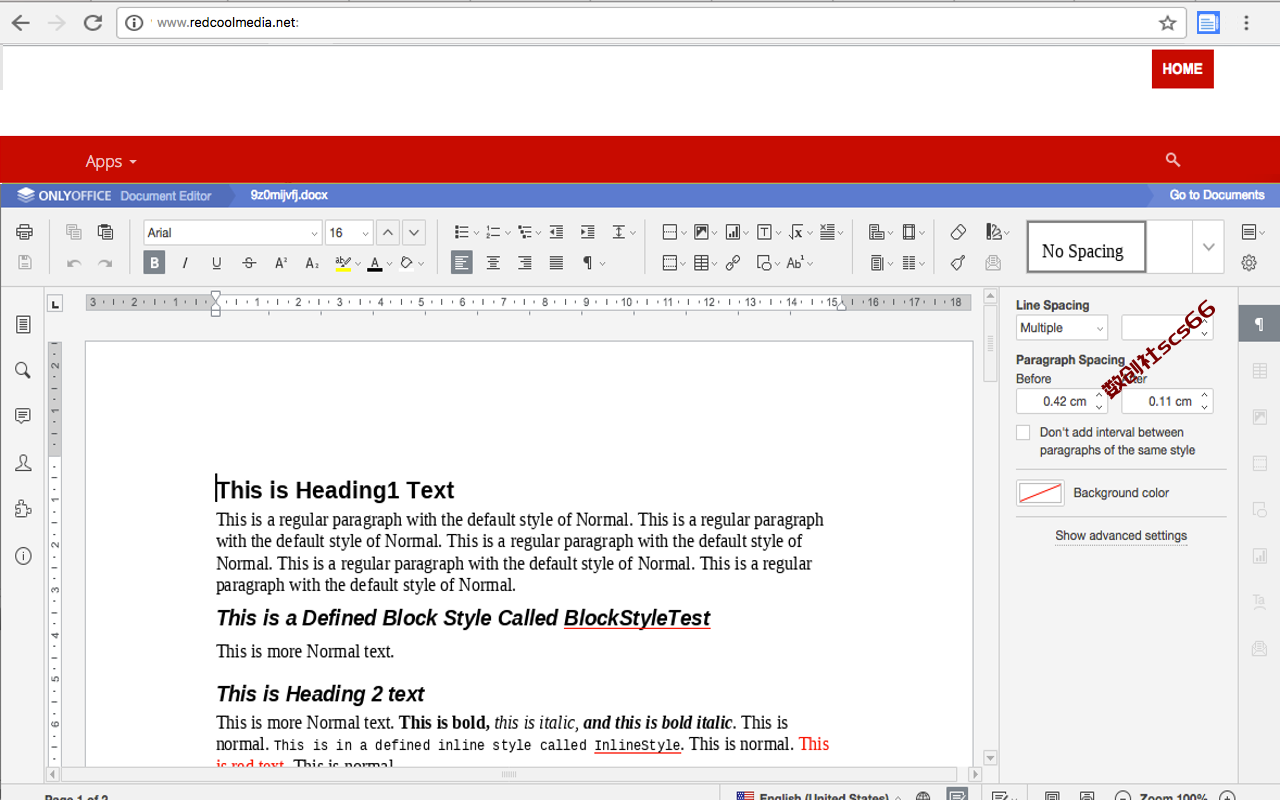This screenshot has height=800, width=1280.
Task: Increase paragraph indent
Action: pyautogui.click(x=587, y=232)
